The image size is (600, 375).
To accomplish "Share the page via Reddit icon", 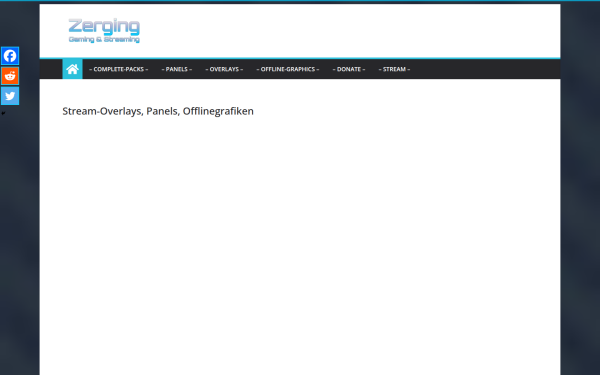I will pos(10,76).
